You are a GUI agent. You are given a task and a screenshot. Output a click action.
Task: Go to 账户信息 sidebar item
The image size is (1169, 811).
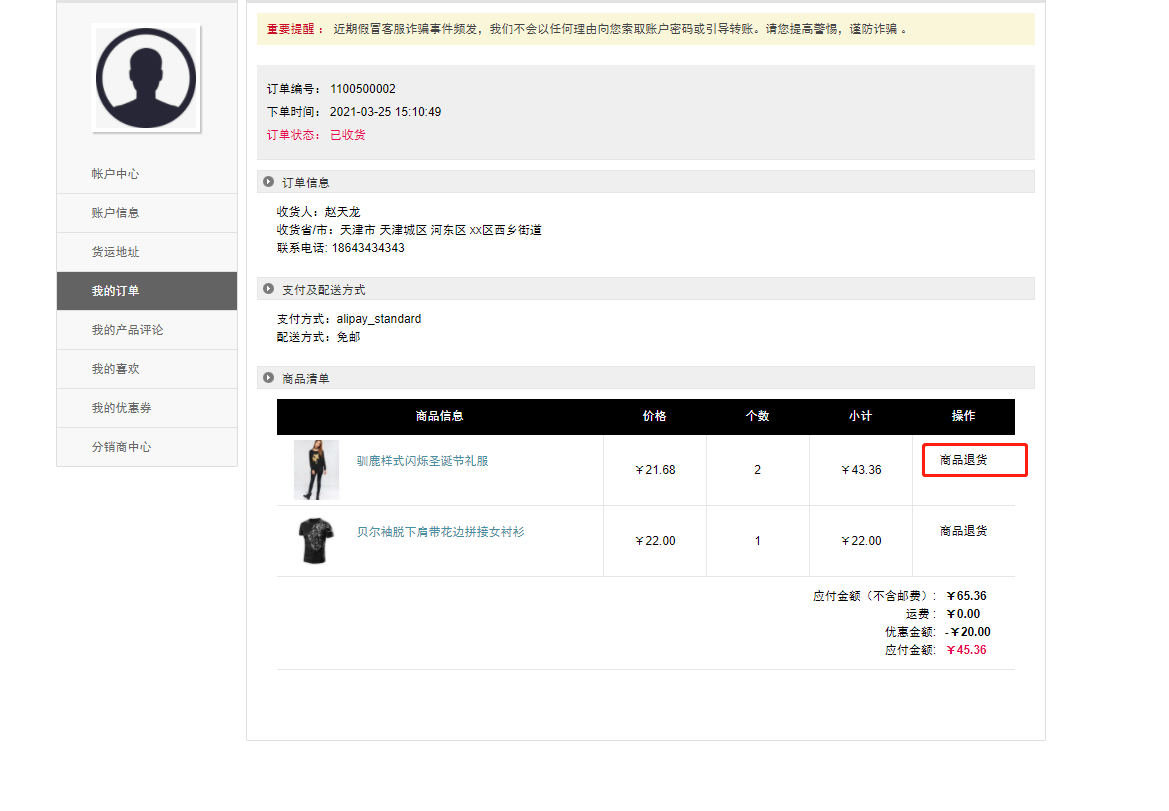[x=116, y=213]
